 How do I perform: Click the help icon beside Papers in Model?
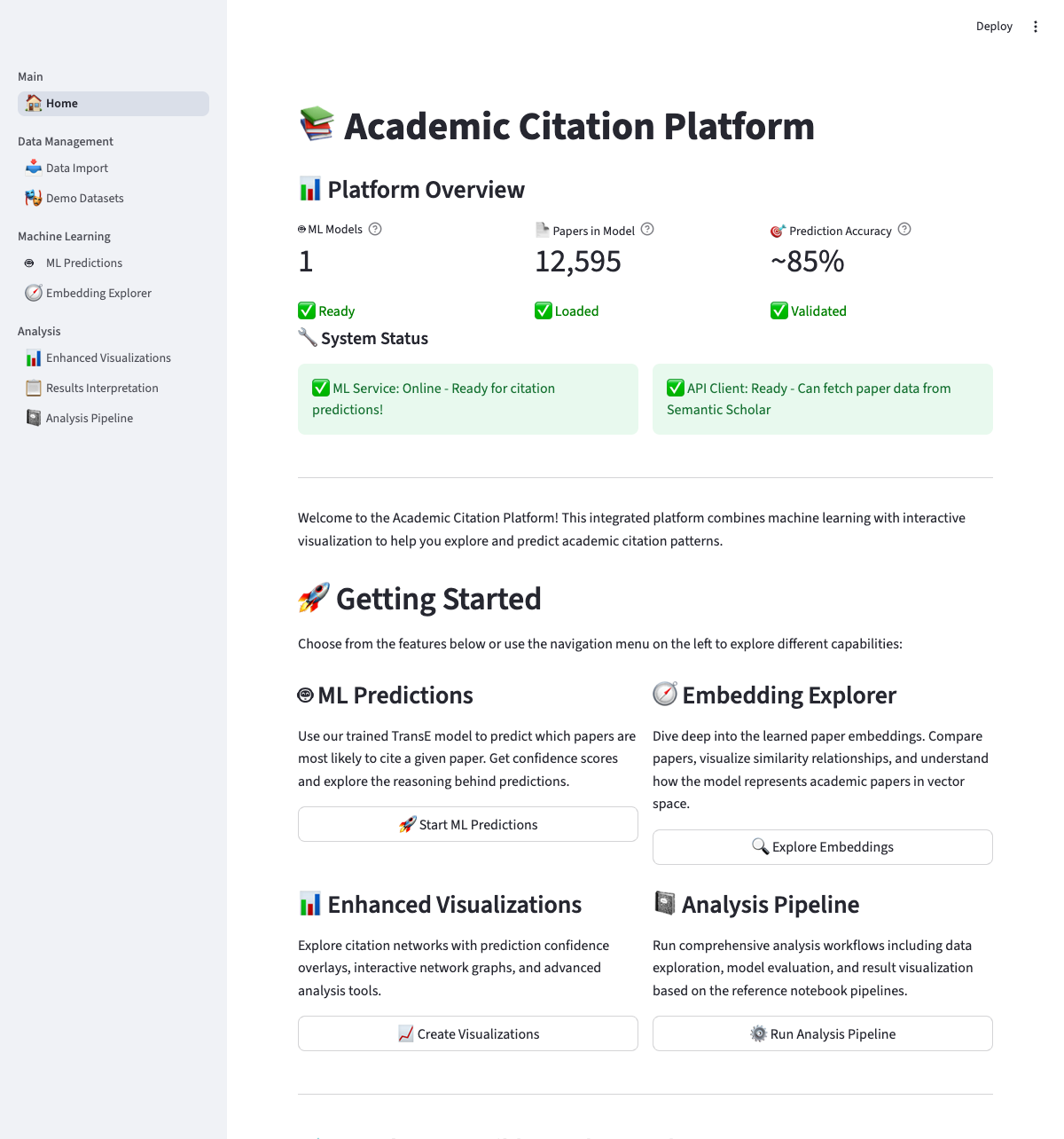tap(647, 229)
